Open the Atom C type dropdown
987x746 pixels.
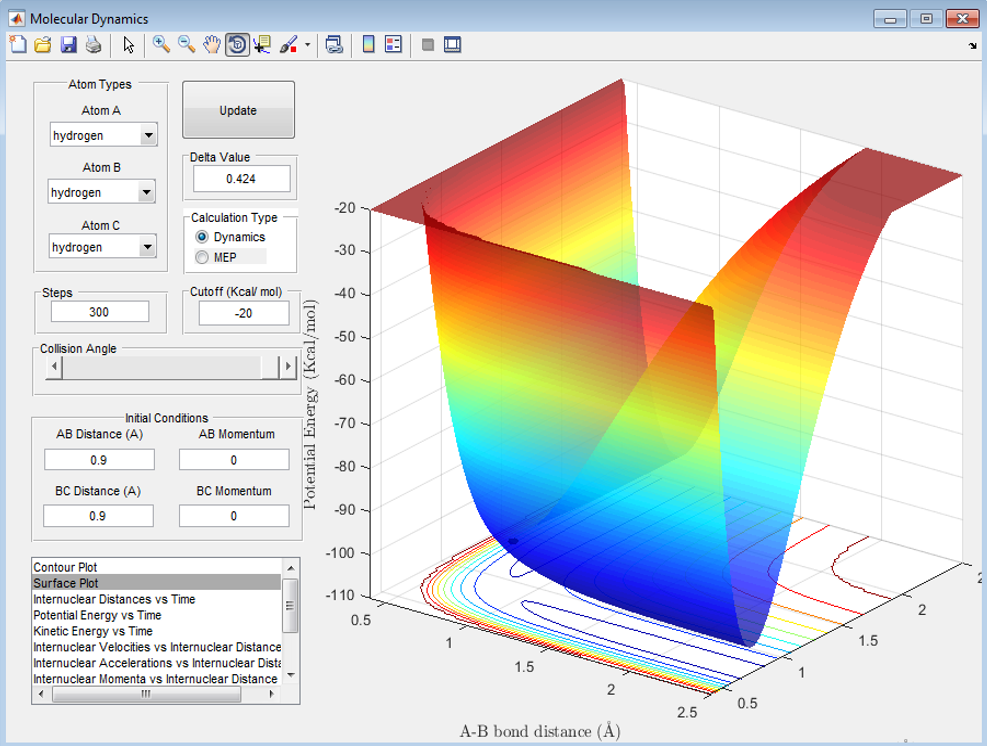coord(102,247)
